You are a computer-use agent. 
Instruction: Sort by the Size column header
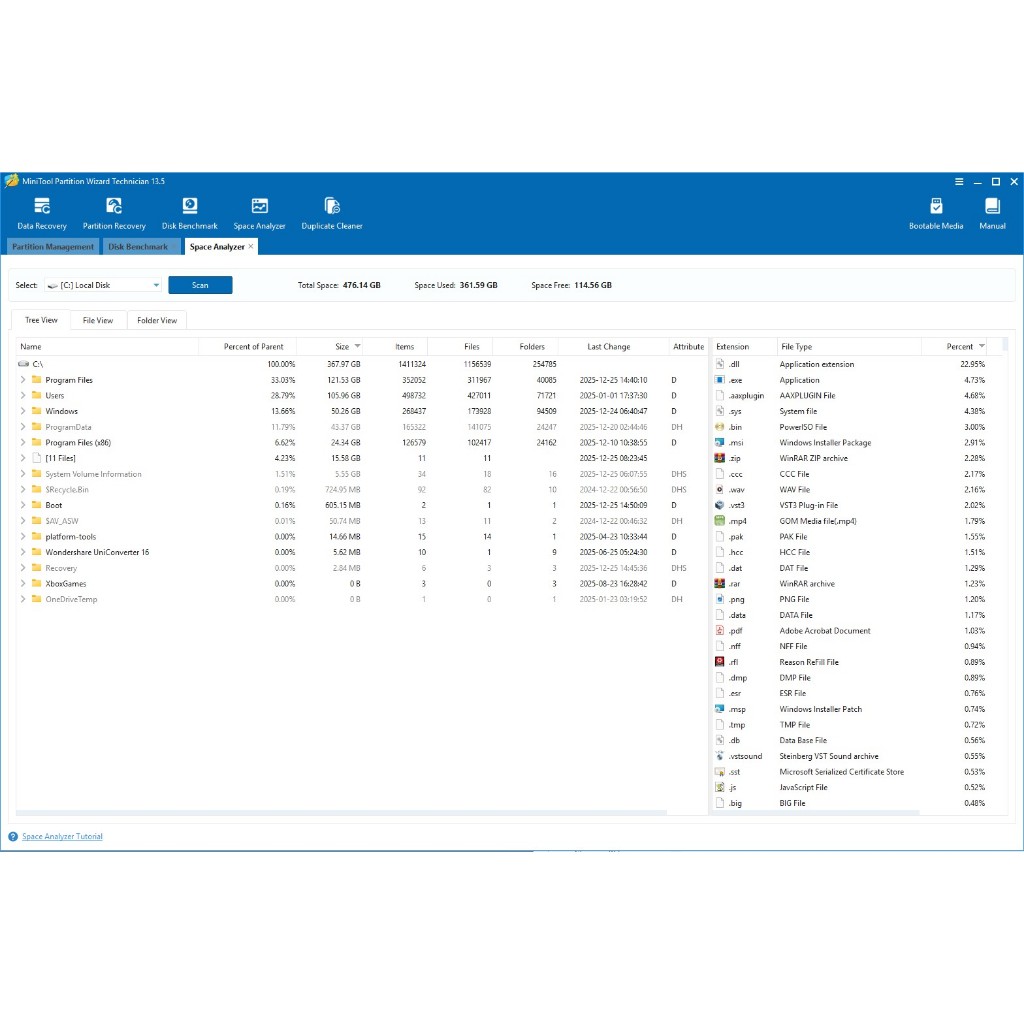(x=342, y=347)
